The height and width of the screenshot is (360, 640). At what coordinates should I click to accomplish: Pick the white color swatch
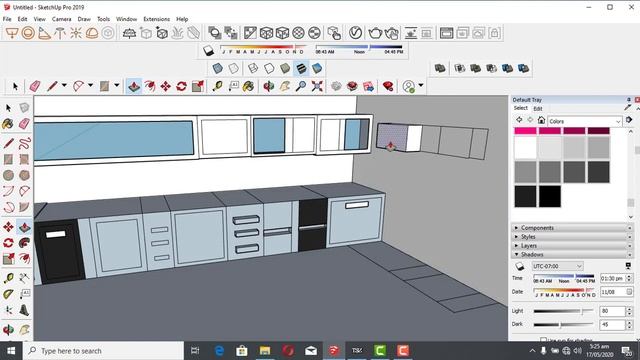pos(525,147)
